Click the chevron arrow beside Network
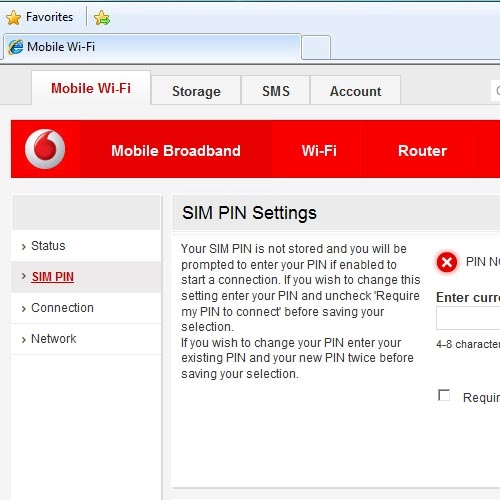Image resolution: width=500 pixels, height=500 pixels. (x=23, y=340)
